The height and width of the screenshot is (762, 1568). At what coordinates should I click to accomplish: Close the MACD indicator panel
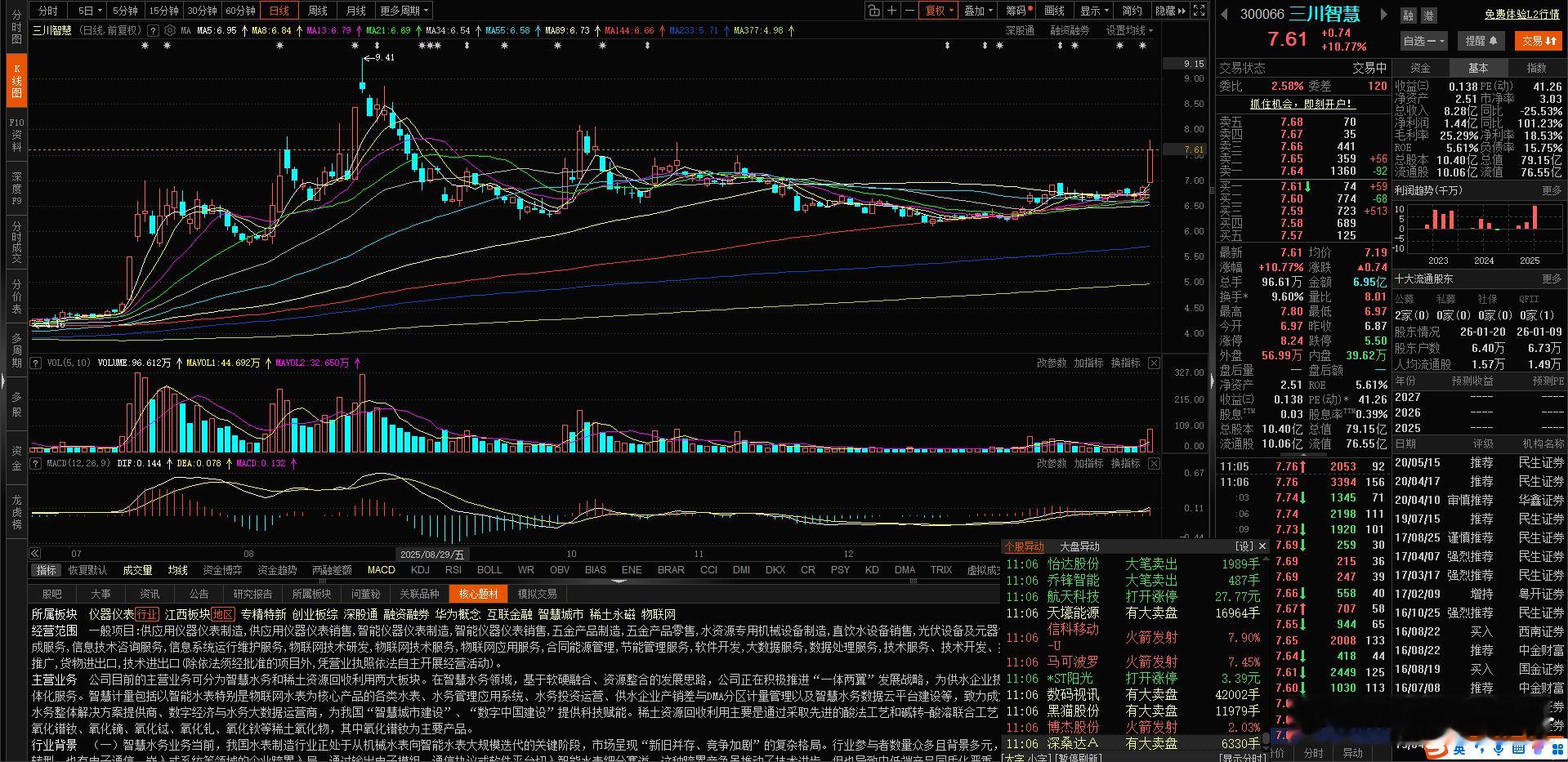(x=1154, y=463)
